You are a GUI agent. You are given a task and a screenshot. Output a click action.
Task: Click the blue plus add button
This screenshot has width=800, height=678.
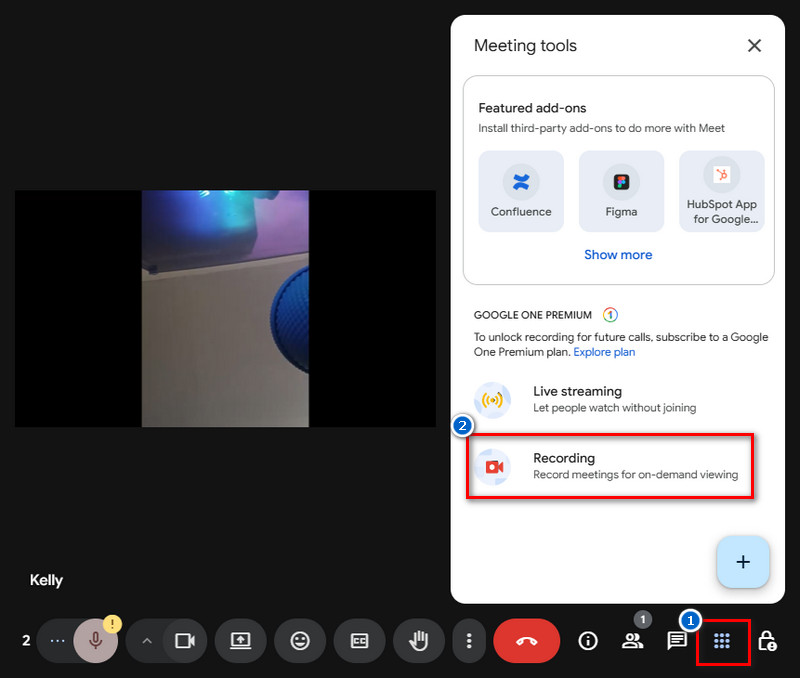(743, 562)
